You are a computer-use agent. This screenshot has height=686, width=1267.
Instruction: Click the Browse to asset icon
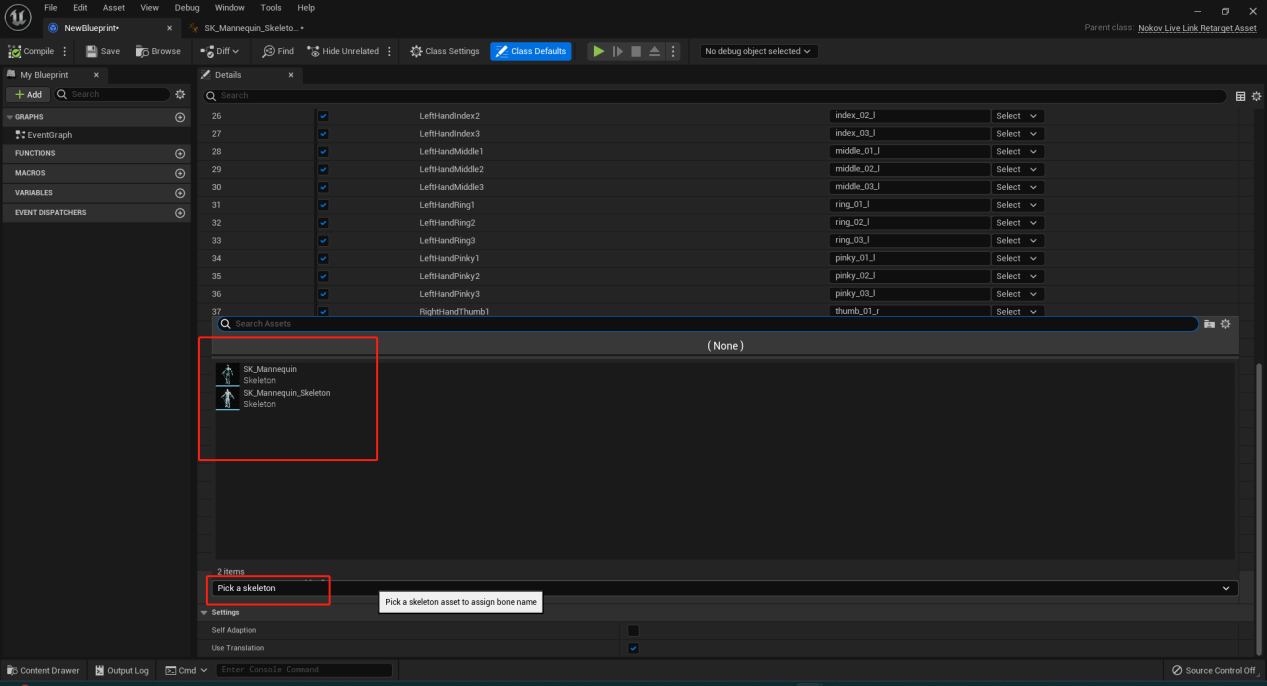(x=142, y=51)
